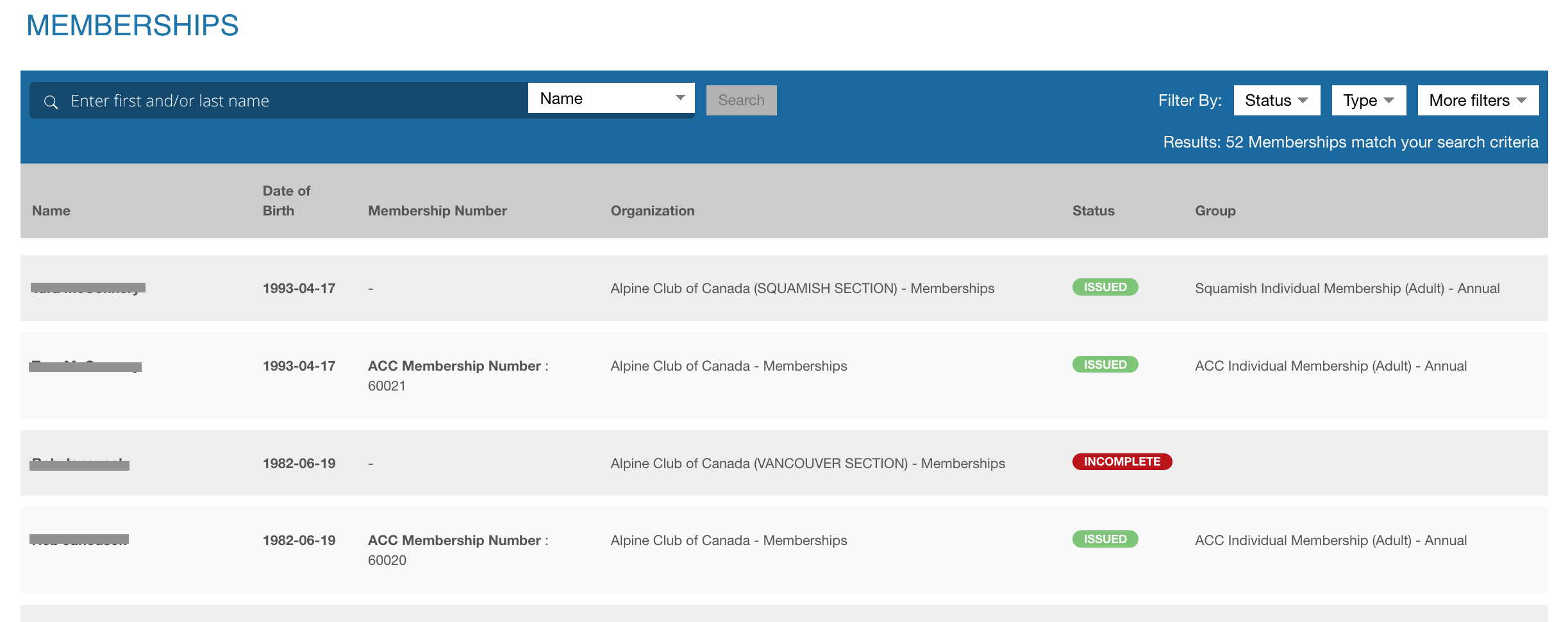Click the Date of Birth column header
Viewport: 1568px width, 622px height.
point(287,201)
